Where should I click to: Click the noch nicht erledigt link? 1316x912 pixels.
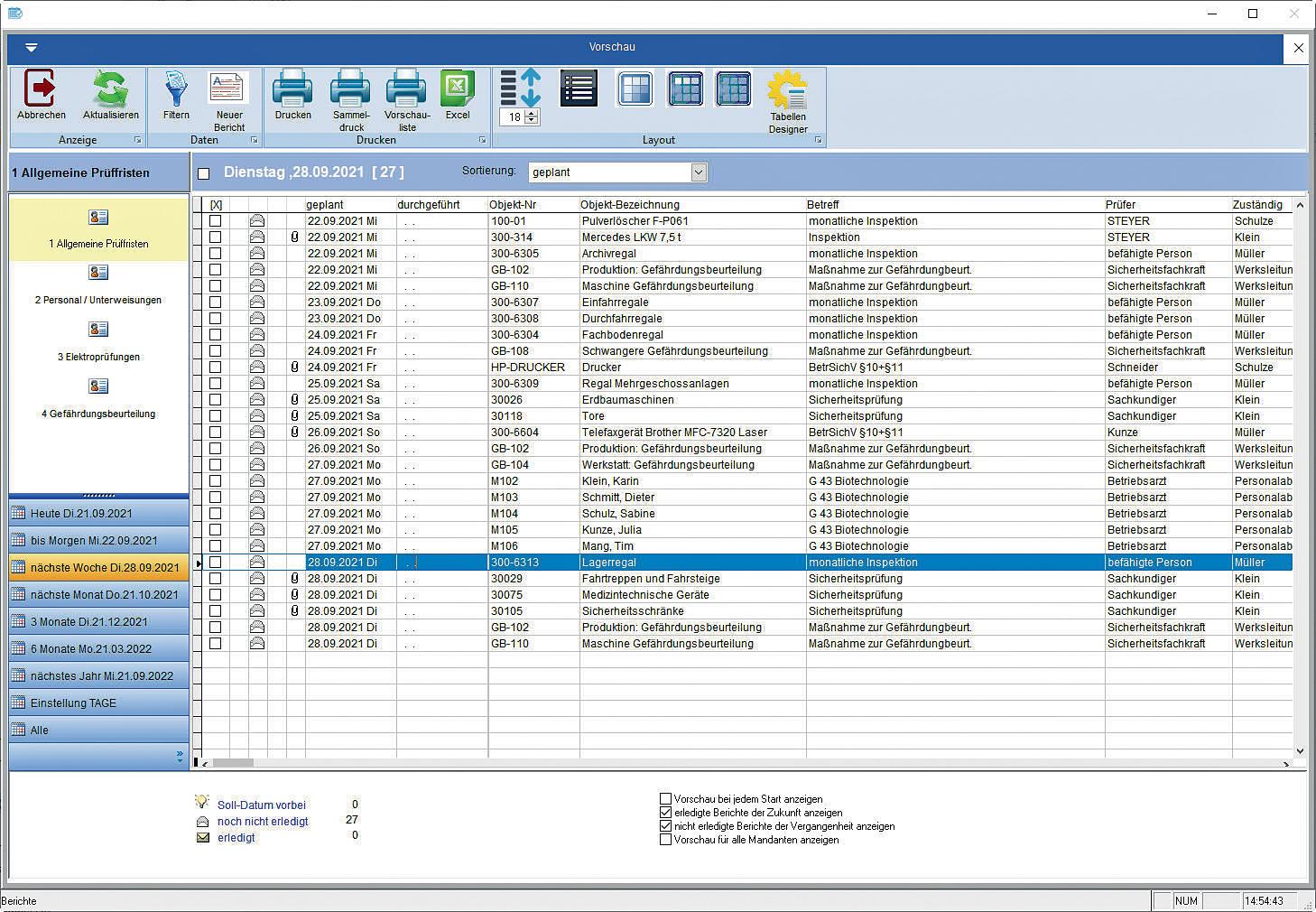point(263,822)
